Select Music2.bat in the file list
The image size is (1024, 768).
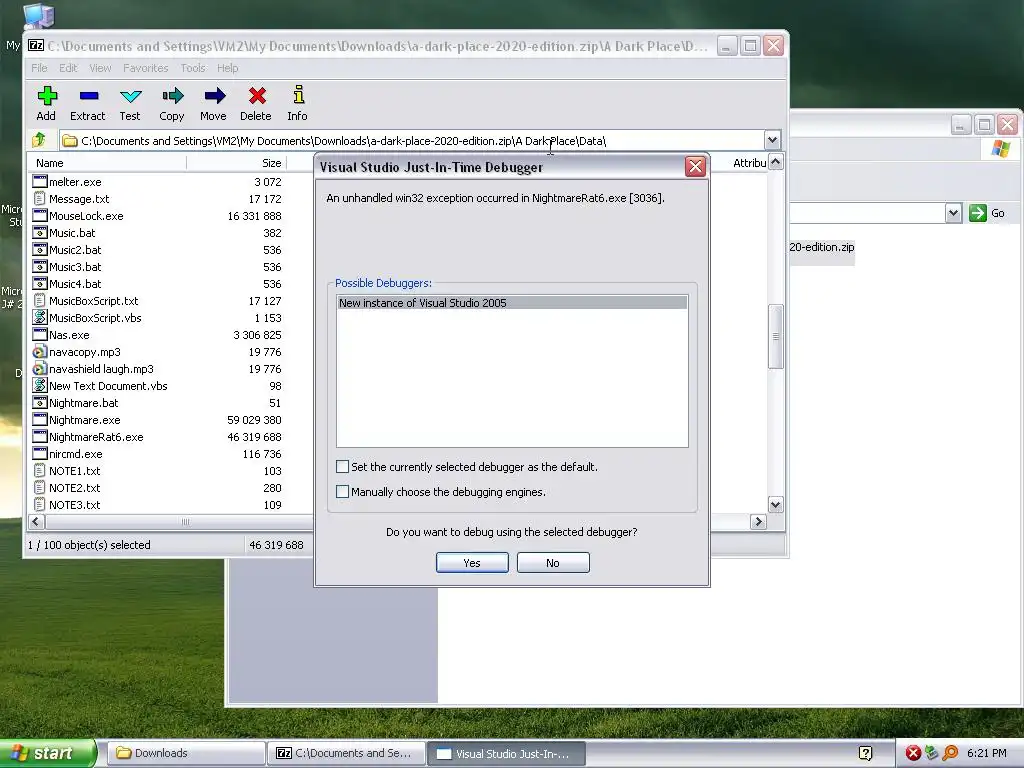click(75, 250)
